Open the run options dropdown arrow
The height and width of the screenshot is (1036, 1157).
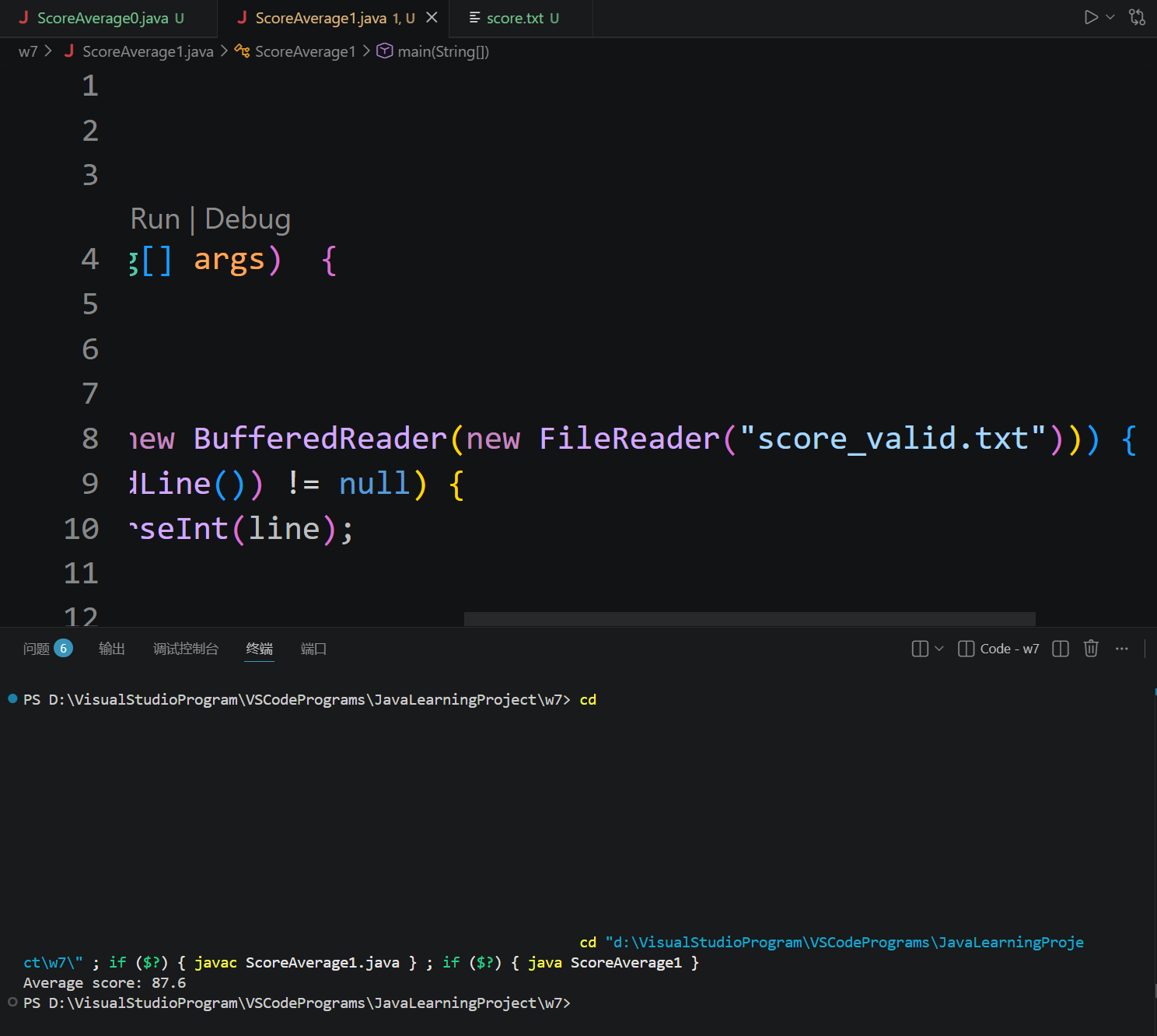tap(1110, 17)
